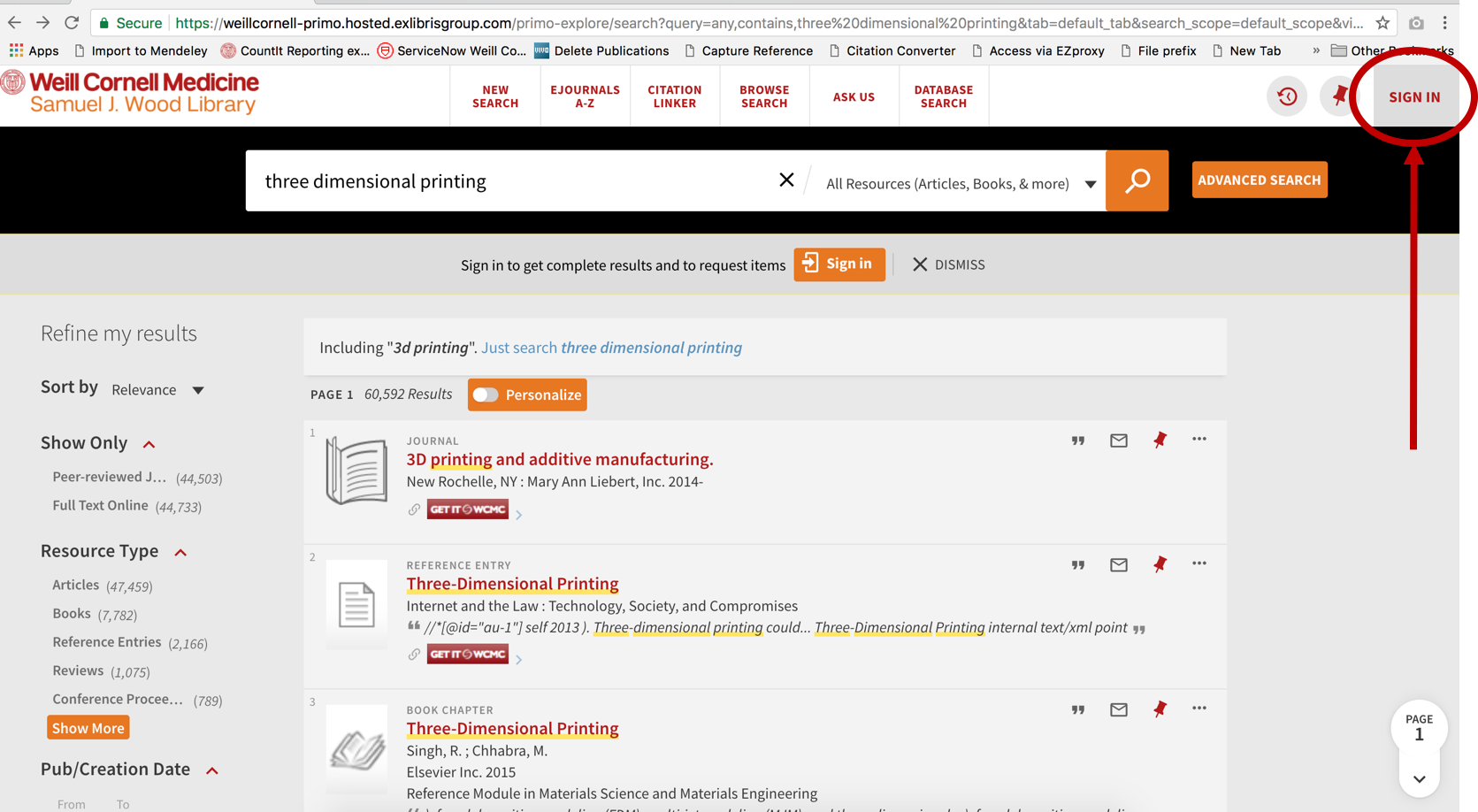This screenshot has width=1478, height=812.
Task: Expand GET IT WCMC arrow for reference entry
Action: [x=519, y=659]
